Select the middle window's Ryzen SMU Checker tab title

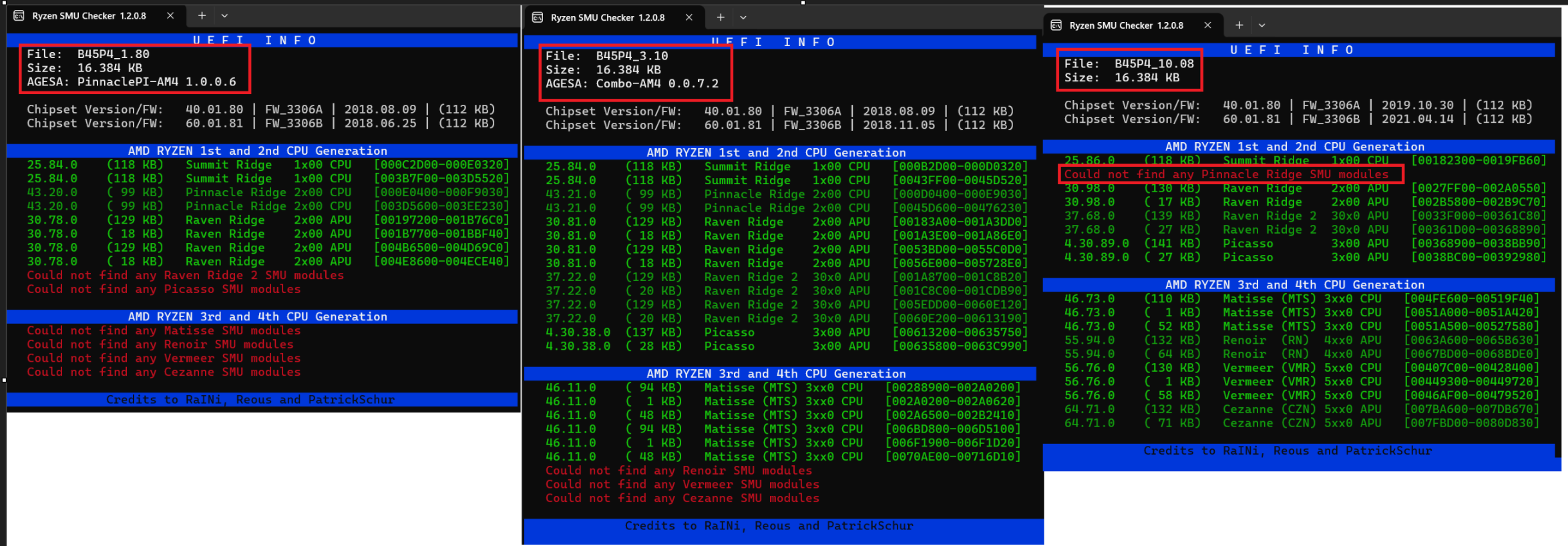point(608,17)
